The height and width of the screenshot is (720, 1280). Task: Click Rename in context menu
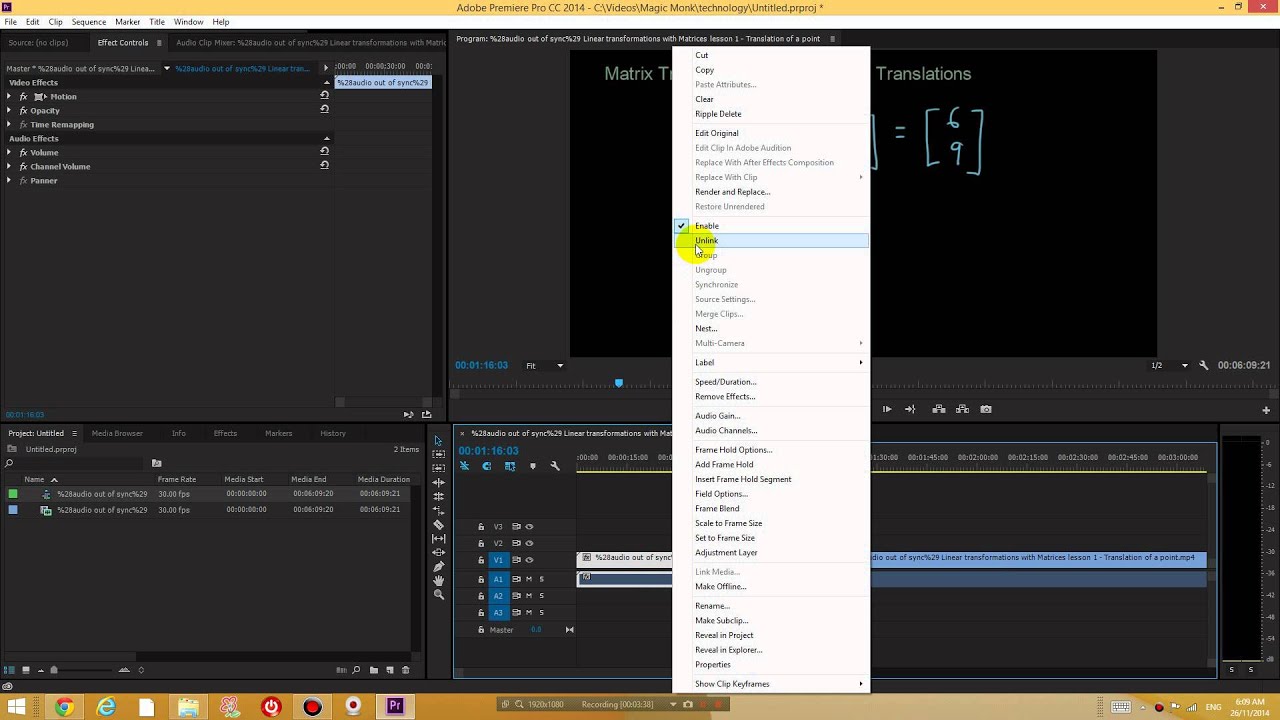(771, 606)
